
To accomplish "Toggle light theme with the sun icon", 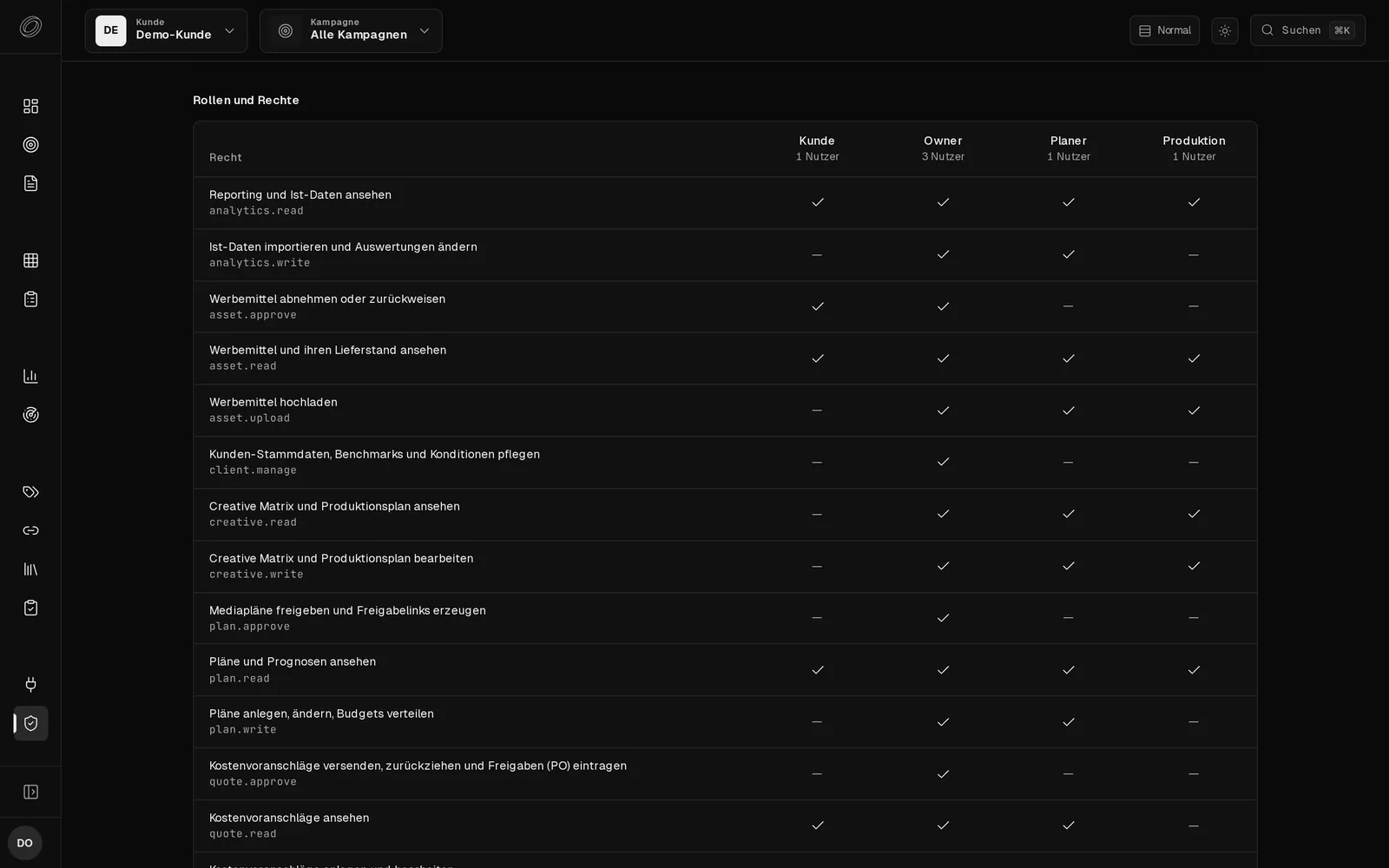I will (x=1225, y=30).
